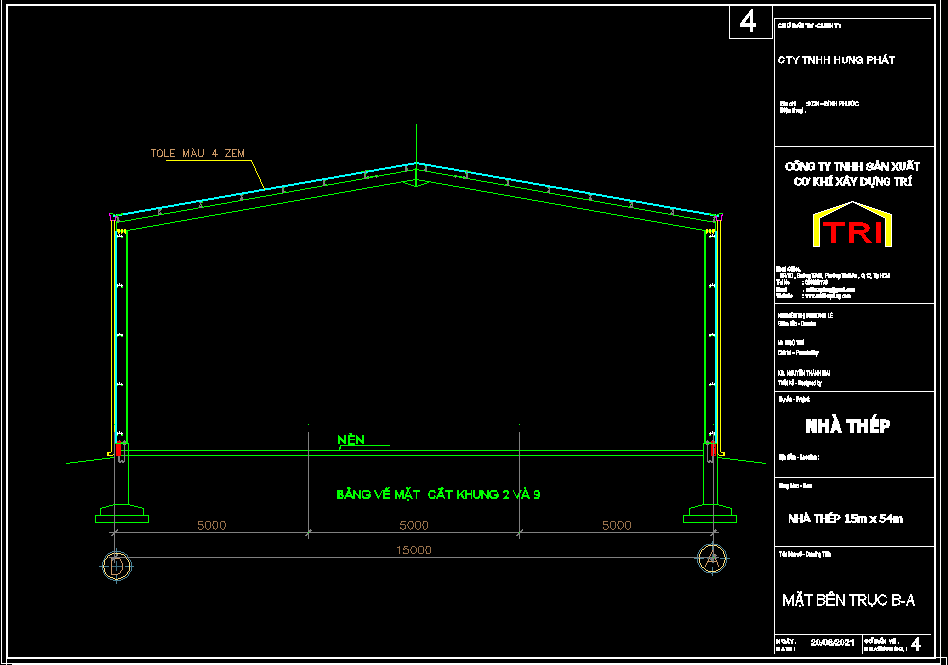Click 'CÔNG TY TNHH SẢN XUẤT' company heading

tap(852, 166)
